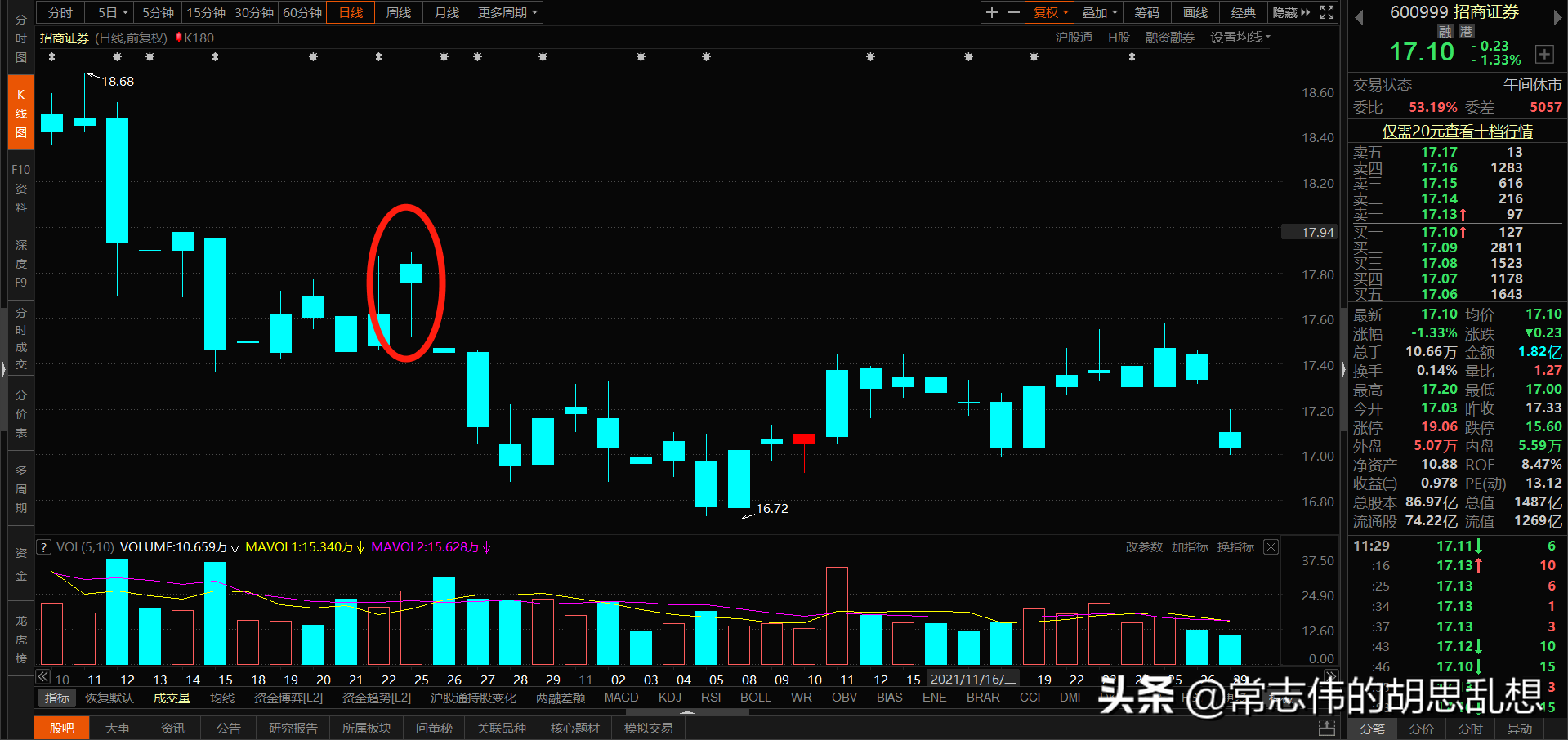Open the 分时图 panel from left sidebar
1568x740 pixels.
click(x=20, y=37)
